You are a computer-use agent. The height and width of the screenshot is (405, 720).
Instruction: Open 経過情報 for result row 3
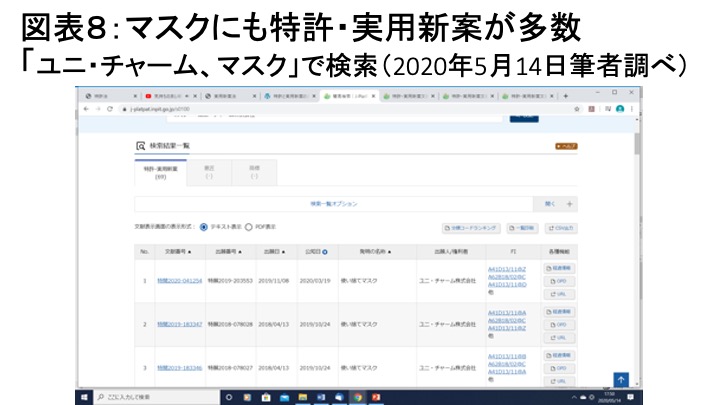[x=559, y=355]
